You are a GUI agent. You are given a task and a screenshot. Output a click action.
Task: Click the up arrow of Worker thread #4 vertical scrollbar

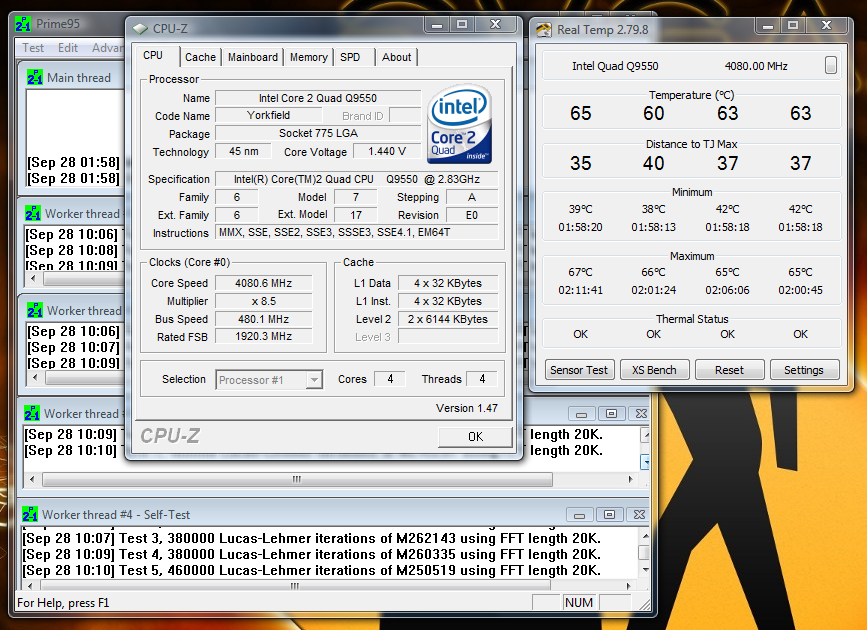(x=644, y=535)
